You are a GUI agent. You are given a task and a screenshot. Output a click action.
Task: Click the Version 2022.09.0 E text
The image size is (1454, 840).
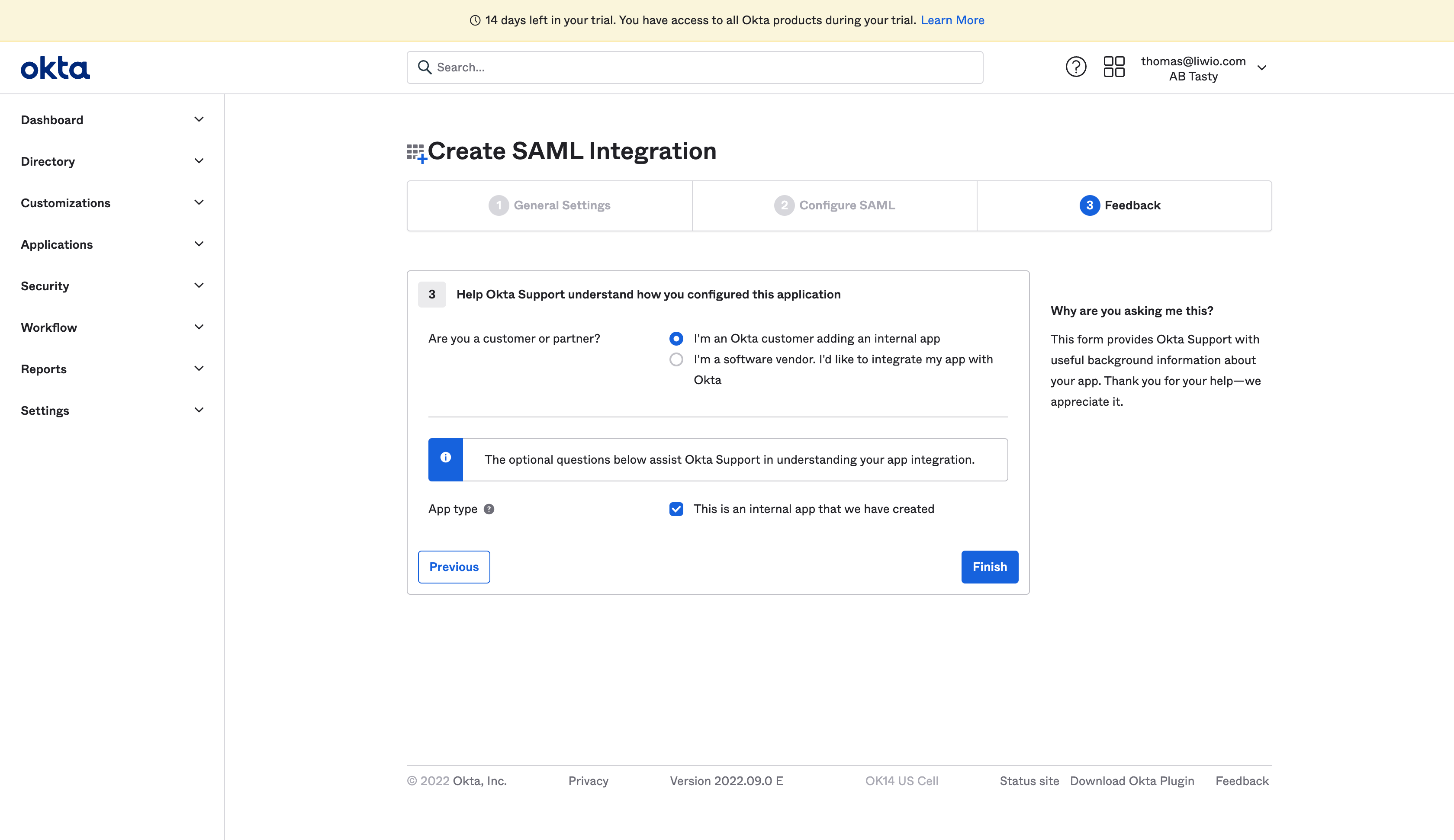click(726, 781)
